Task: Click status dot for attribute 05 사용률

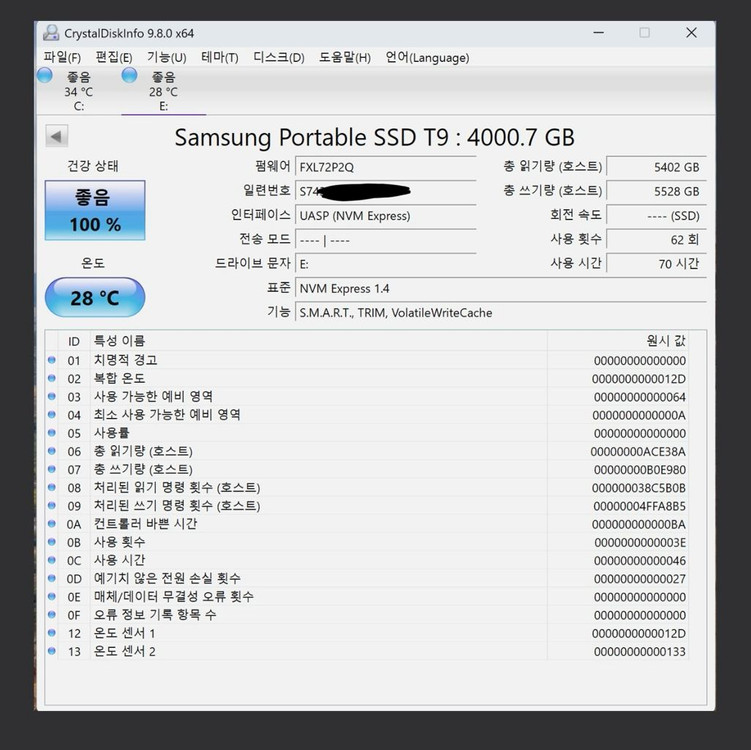Action: [x=52, y=432]
